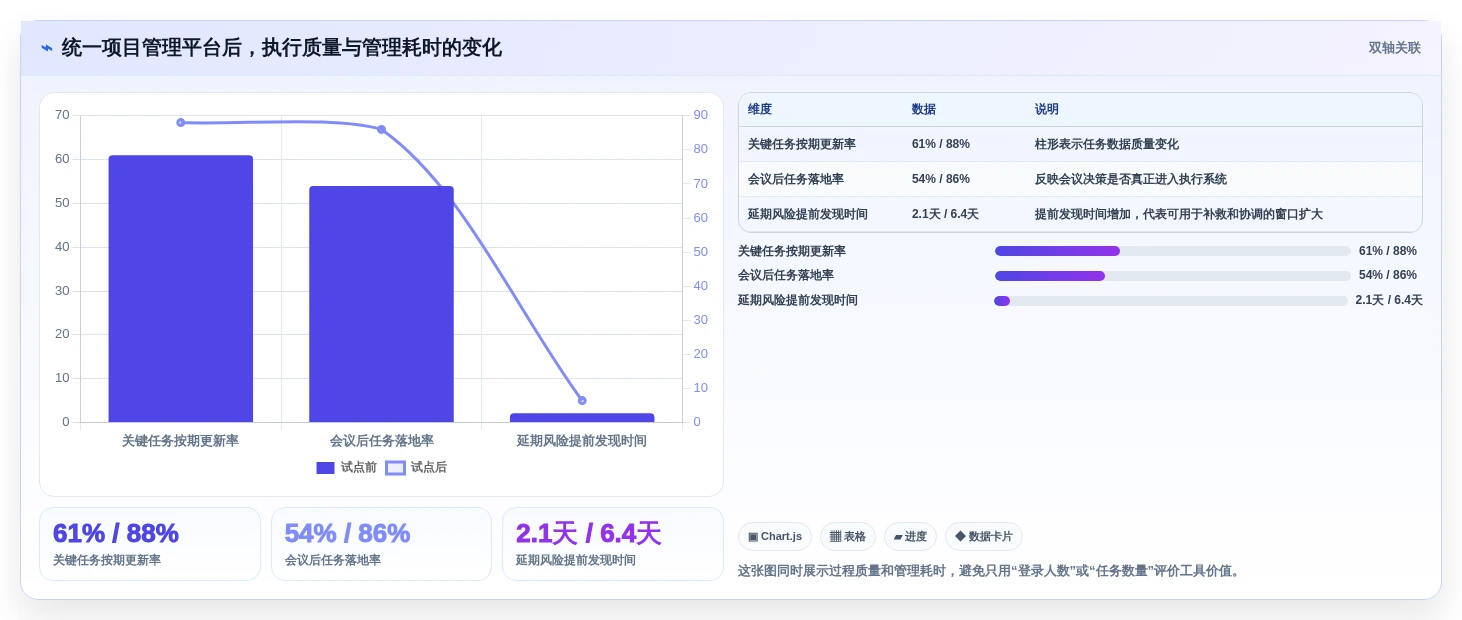Image resolution: width=1462 pixels, height=620 pixels.
Task: Click the 会议后任务落地率 progress bar
Action: pyautogui.click(x=1172, y=276)
